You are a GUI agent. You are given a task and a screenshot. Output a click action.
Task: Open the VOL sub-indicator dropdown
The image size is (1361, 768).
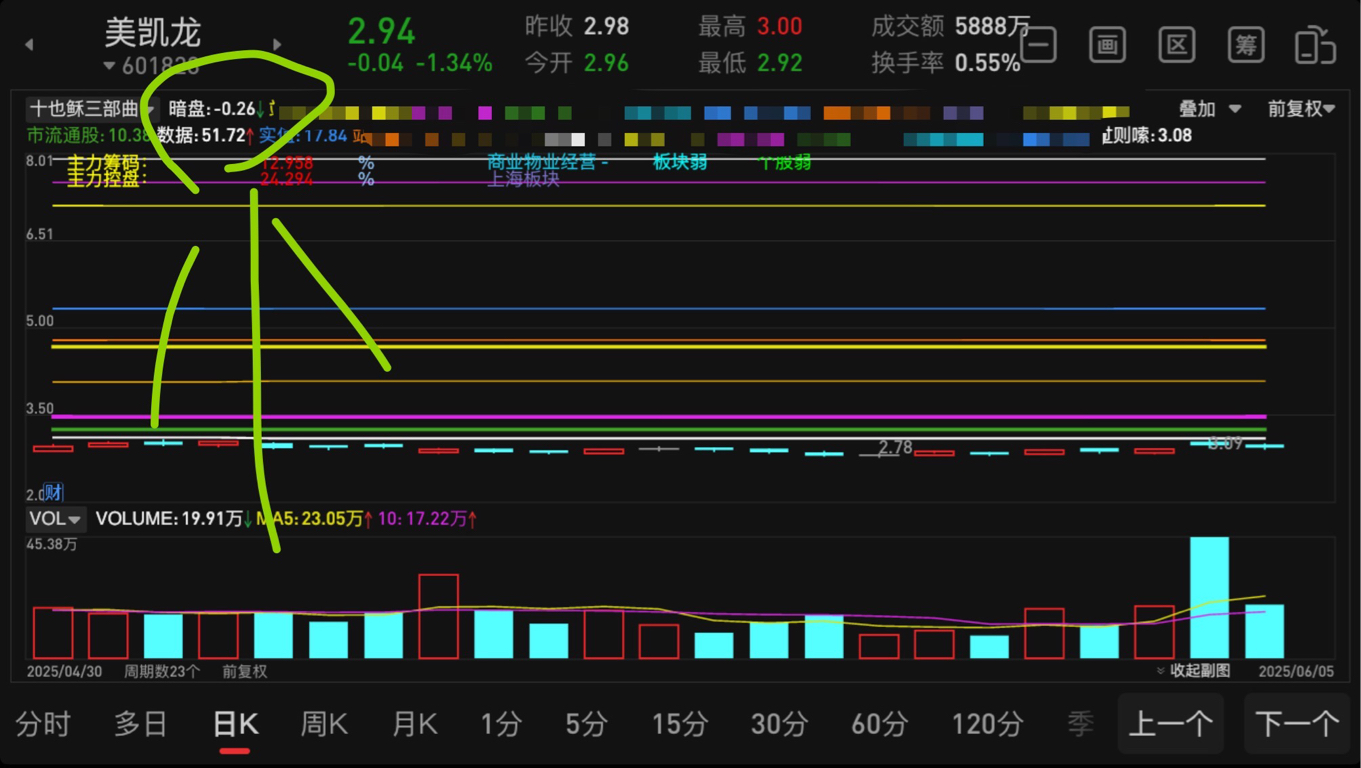tap(56, 519)
